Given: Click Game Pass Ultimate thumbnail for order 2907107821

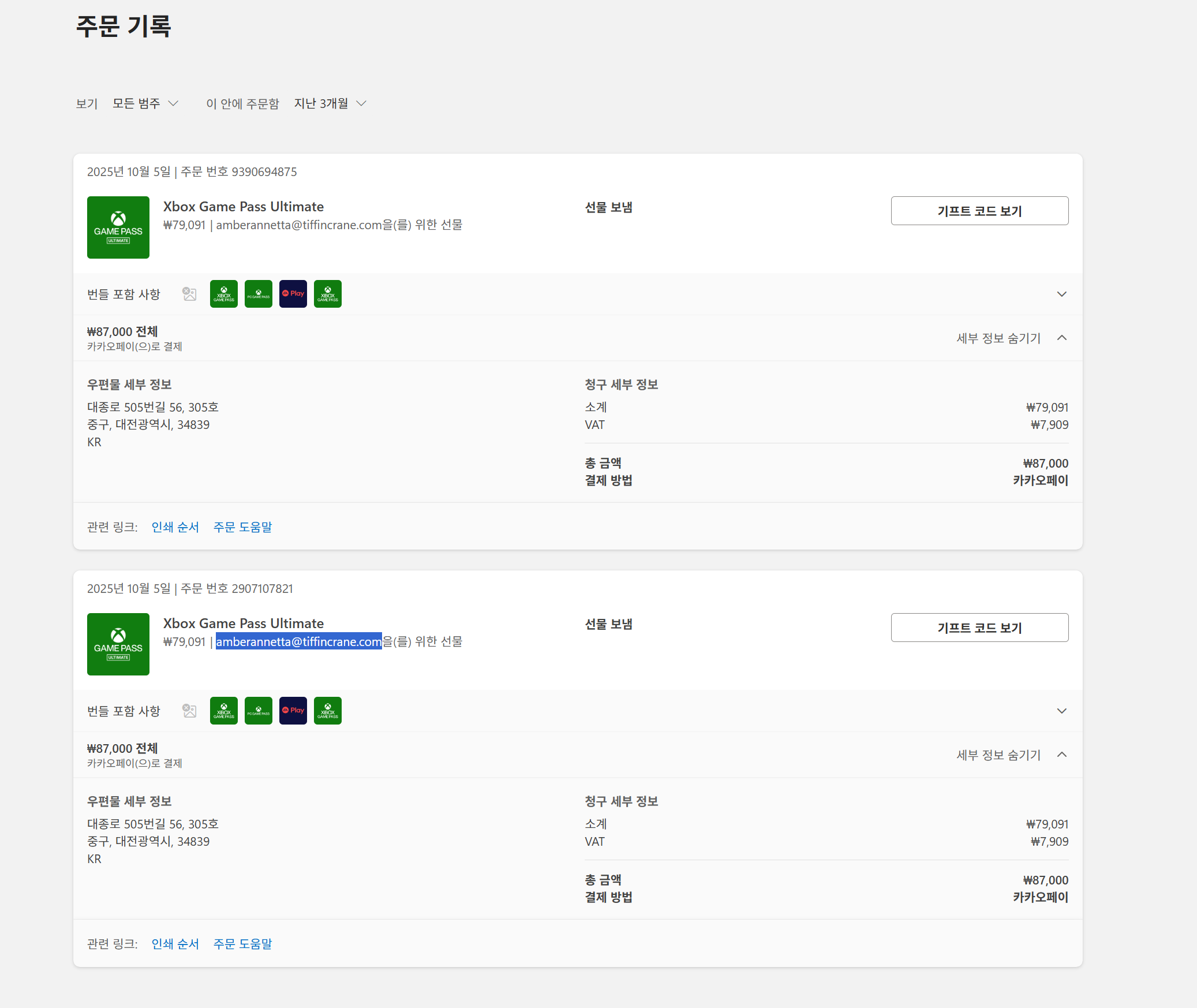Looking at the screenshot, I should pyautogui.click(x=118, y=644).
